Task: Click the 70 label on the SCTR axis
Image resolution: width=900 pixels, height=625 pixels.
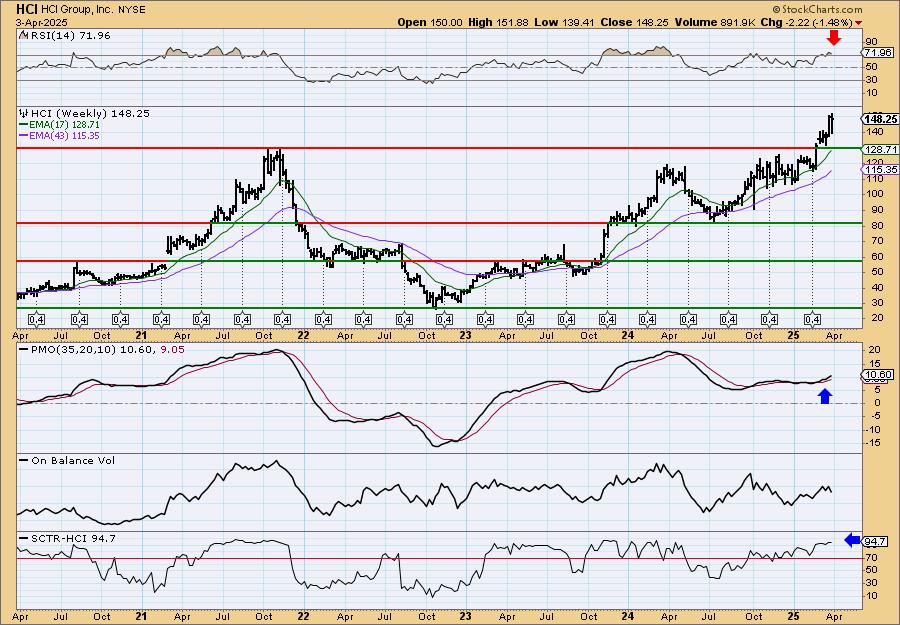Action: (x=872, y=557)
